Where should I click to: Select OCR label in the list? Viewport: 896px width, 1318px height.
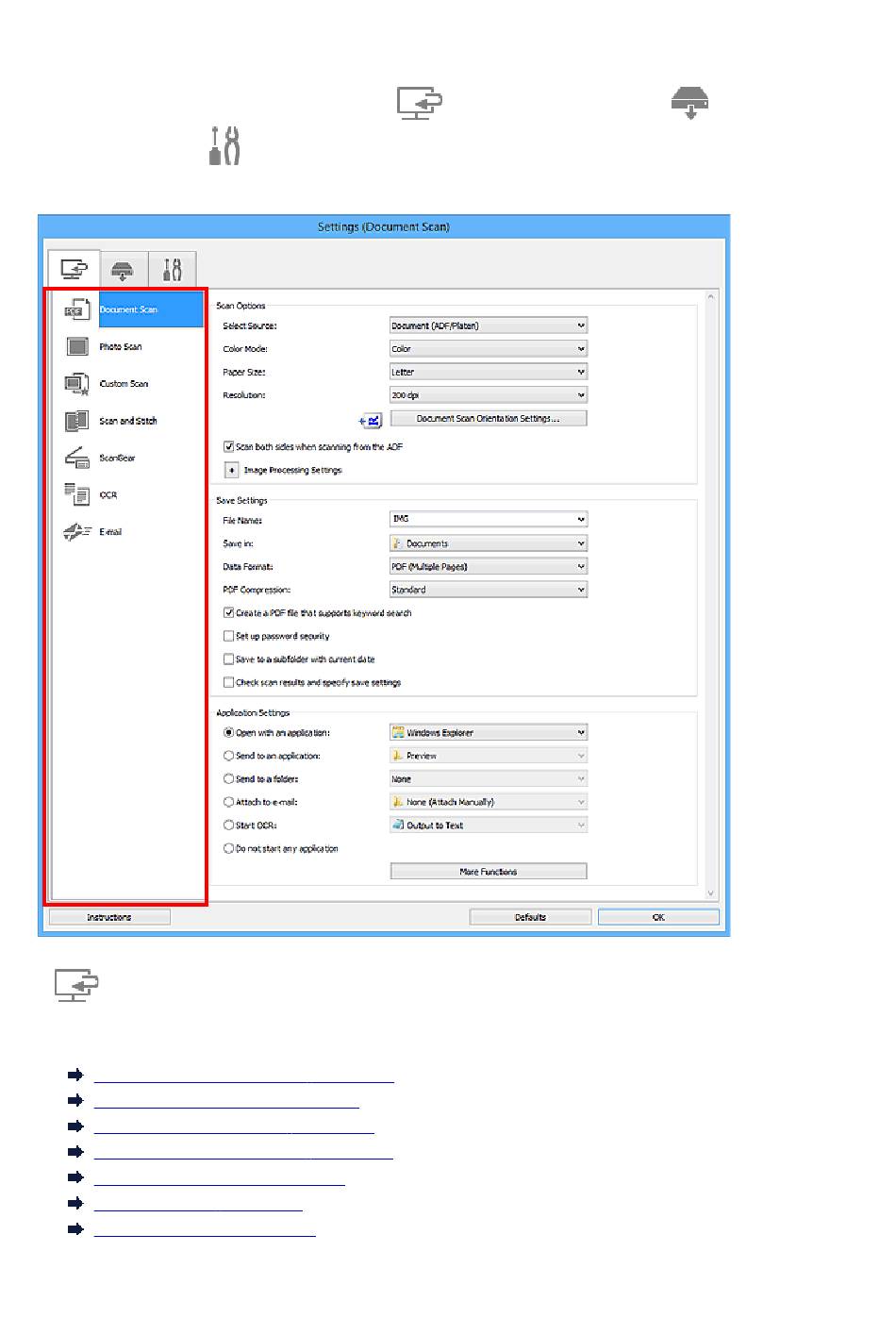click(x=108, y=494)
